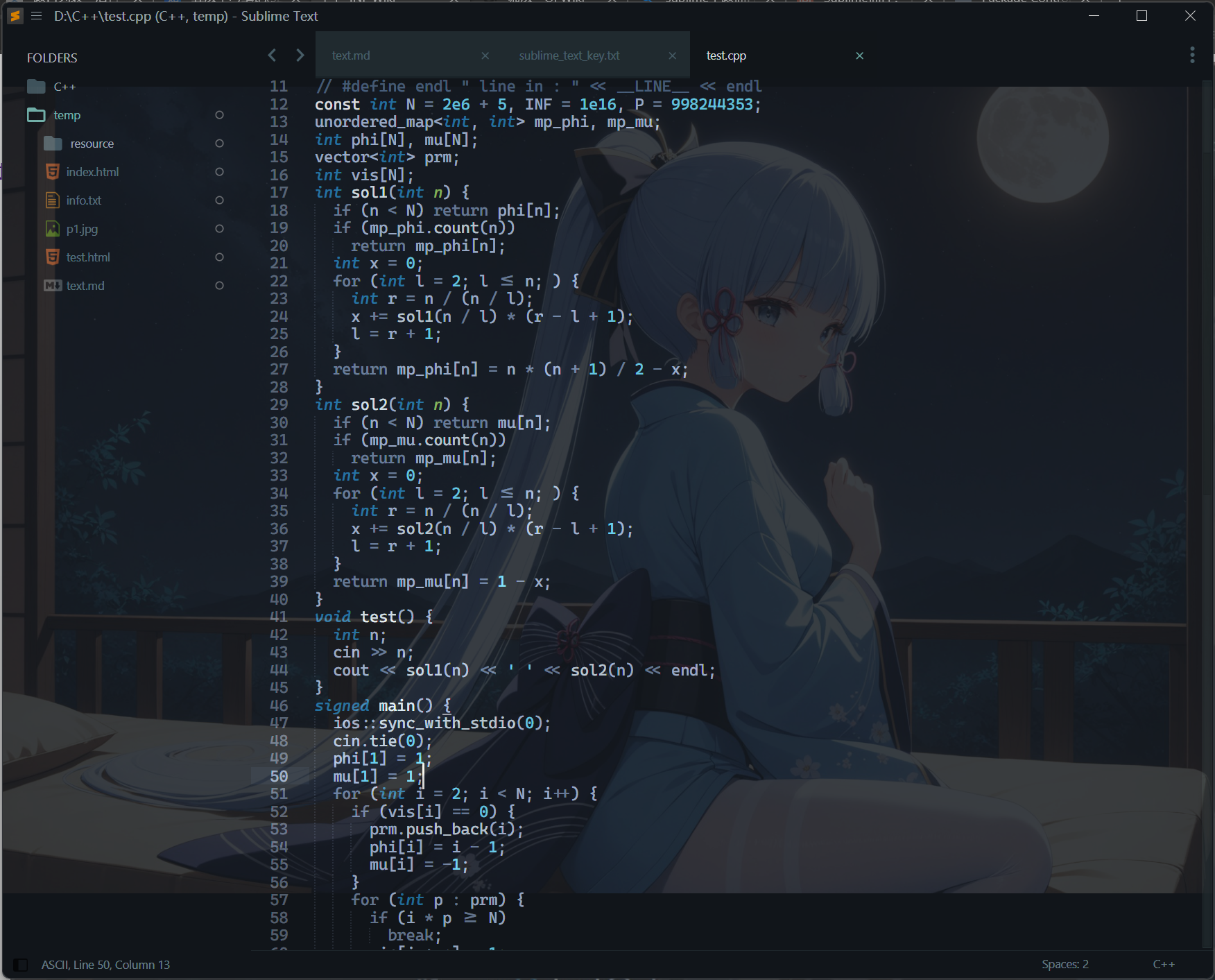
Task: Click the status circle beside index.html
Action: (219, 171)
